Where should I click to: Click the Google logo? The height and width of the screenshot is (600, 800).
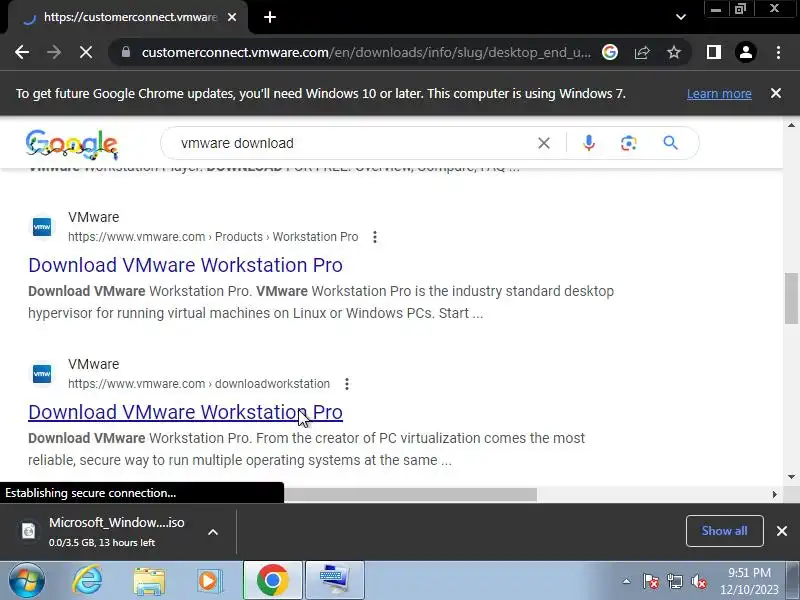click(72, 144)
